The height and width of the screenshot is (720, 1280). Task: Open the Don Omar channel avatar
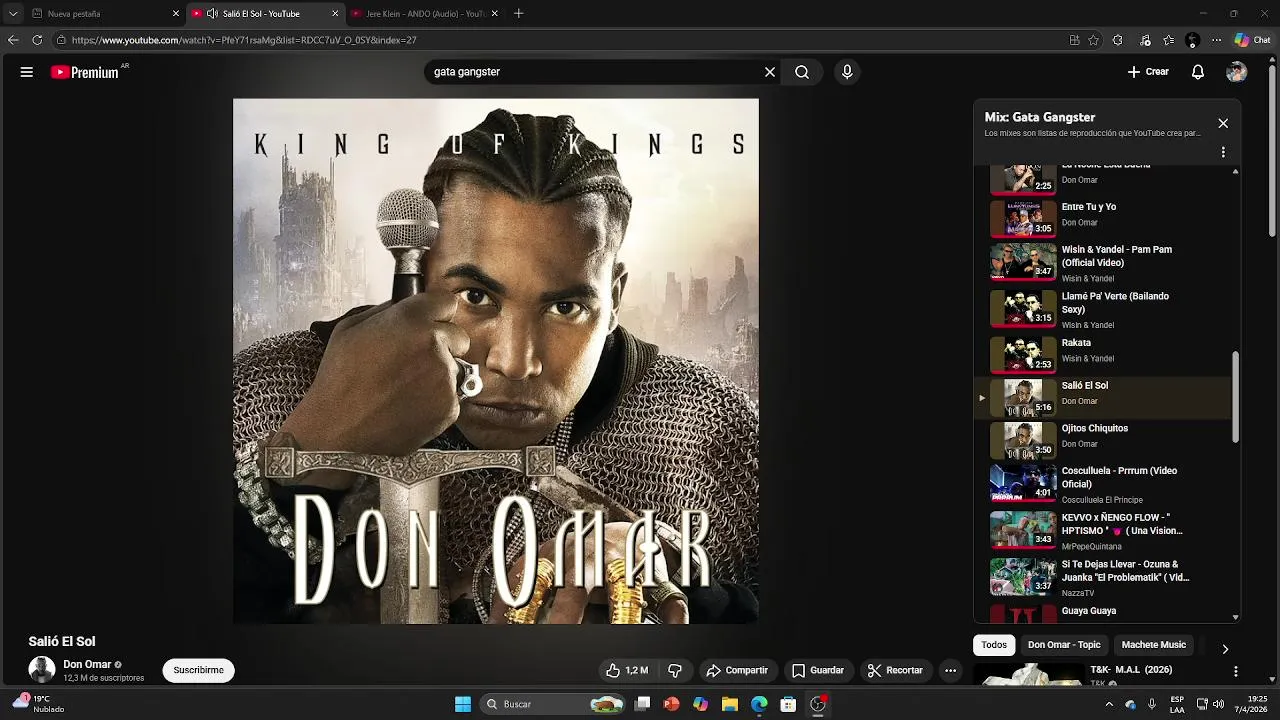[x=42, y=670]
